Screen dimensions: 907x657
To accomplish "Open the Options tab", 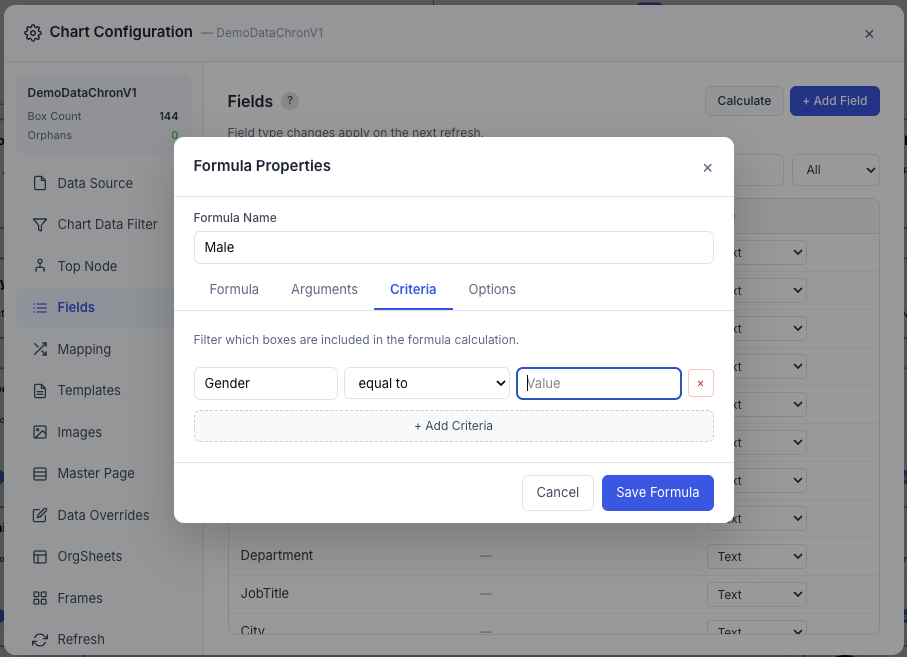I will (x=492, y=289).
